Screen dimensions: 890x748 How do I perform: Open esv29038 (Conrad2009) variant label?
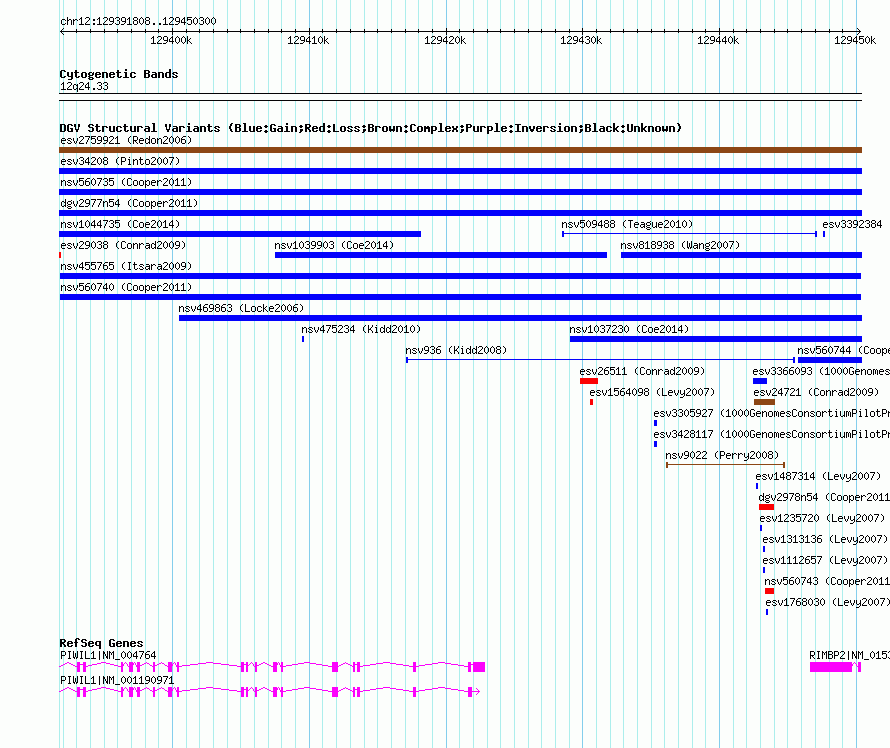pyautogui.click(x=123, y=245)
